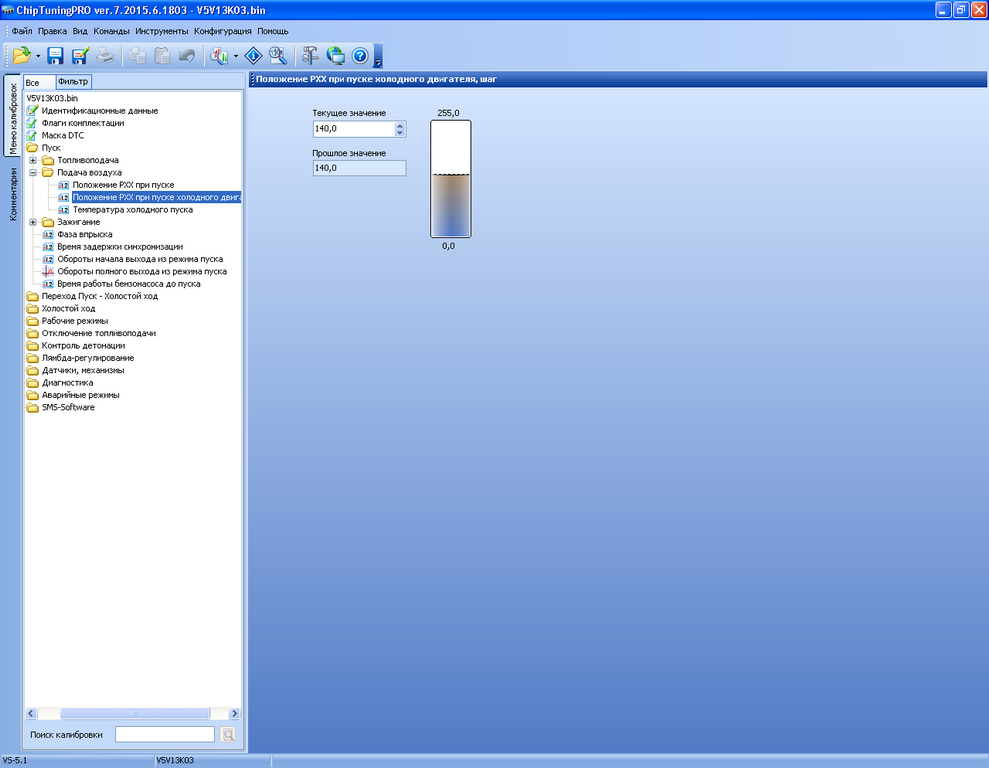Select V5V13K03.bin root tree entry

[52, 98]
